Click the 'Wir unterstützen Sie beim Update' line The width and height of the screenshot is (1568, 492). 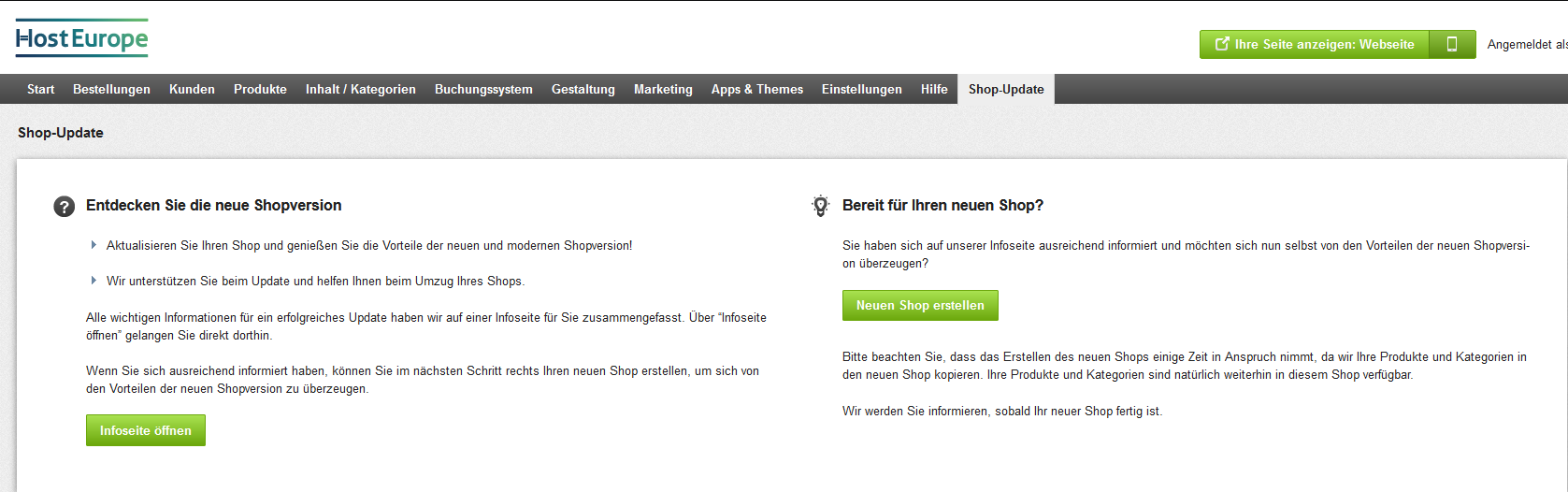[x=315, y=281]
